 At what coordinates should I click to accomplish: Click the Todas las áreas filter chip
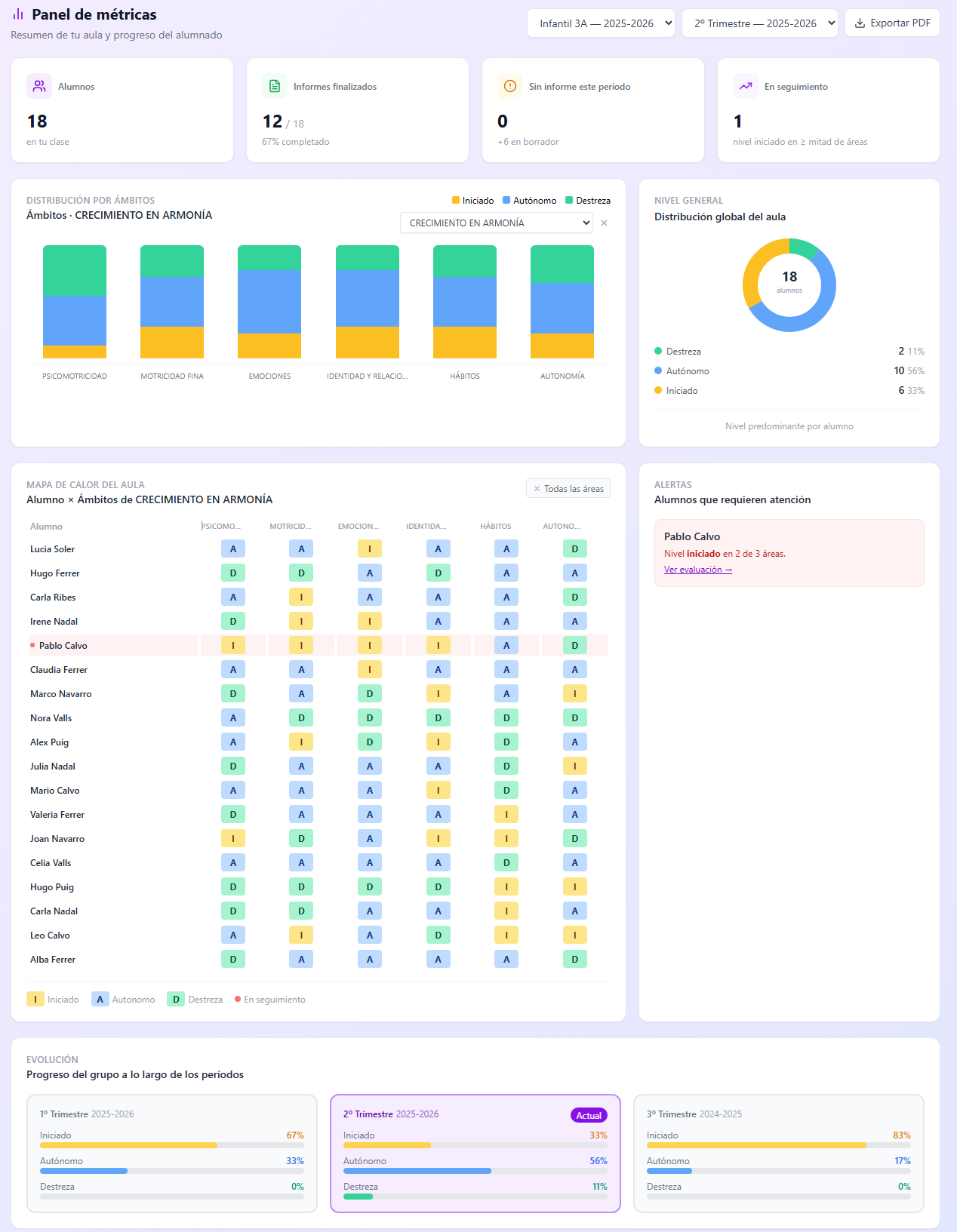click(568, 489)
